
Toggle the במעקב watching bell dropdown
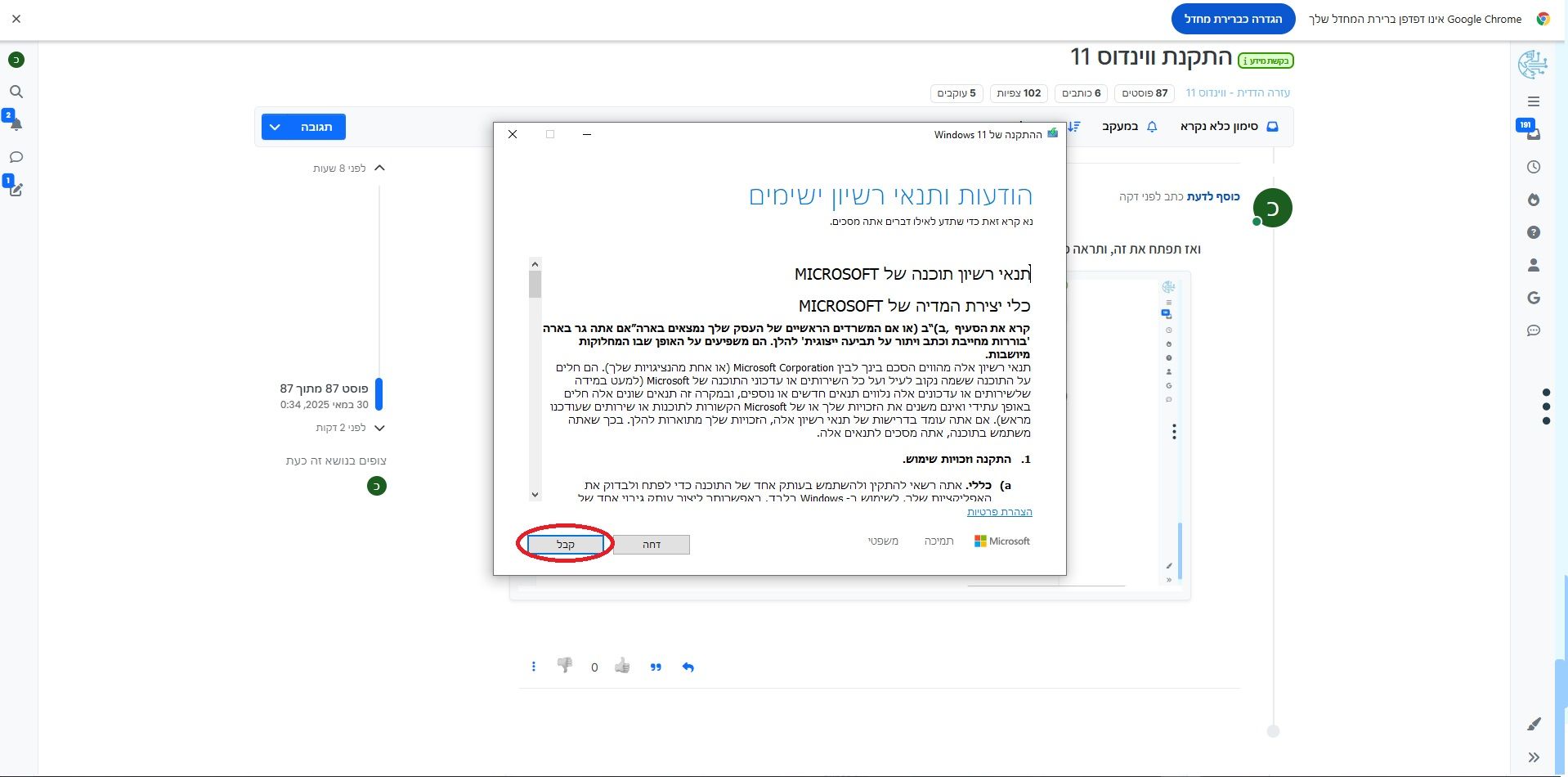1129,127
